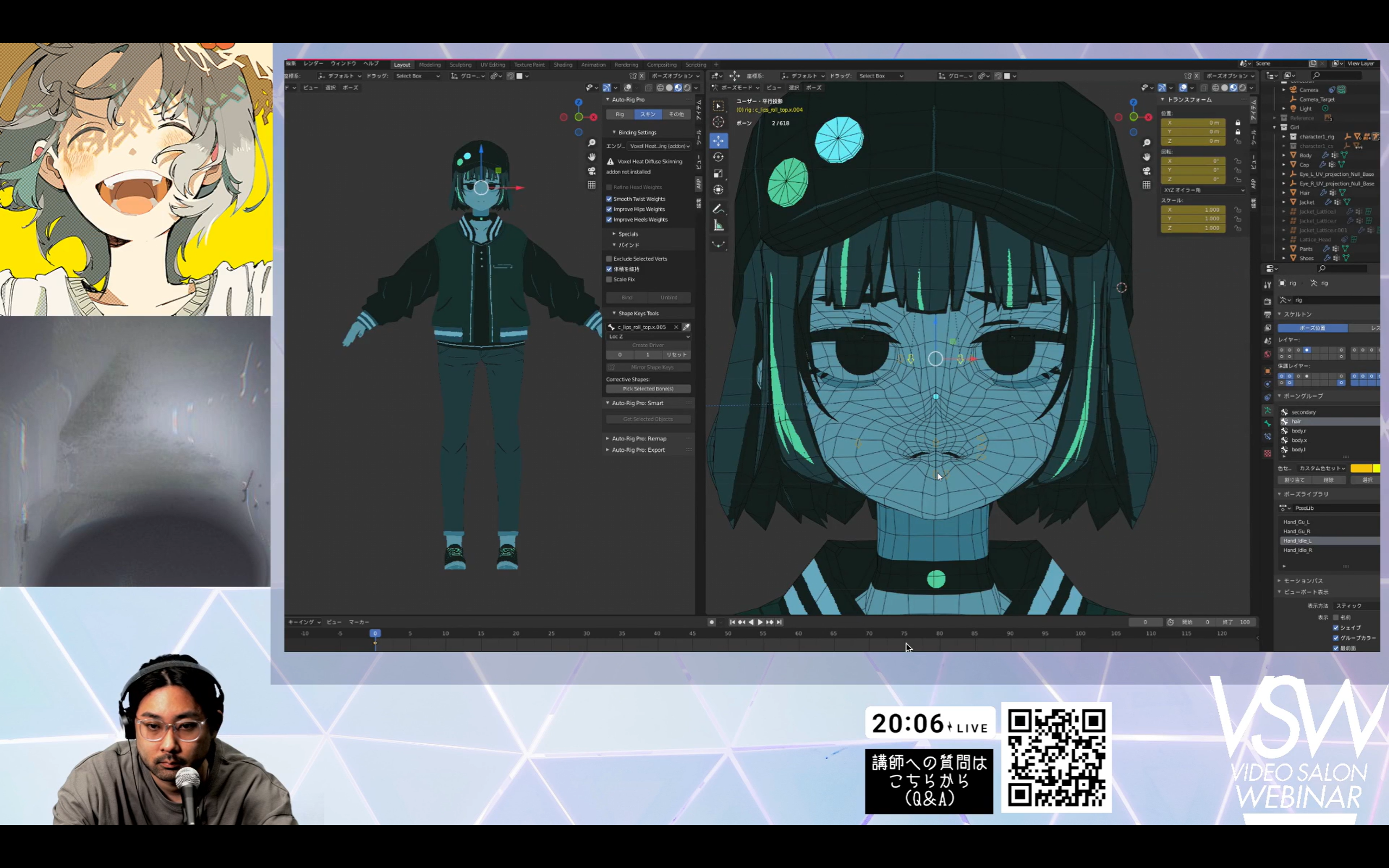Image resolution: width=1389 pixels, height=868 pixels.
Task: Select the Rotate tool in the left toolbar
Action: (x=718, y=157)
